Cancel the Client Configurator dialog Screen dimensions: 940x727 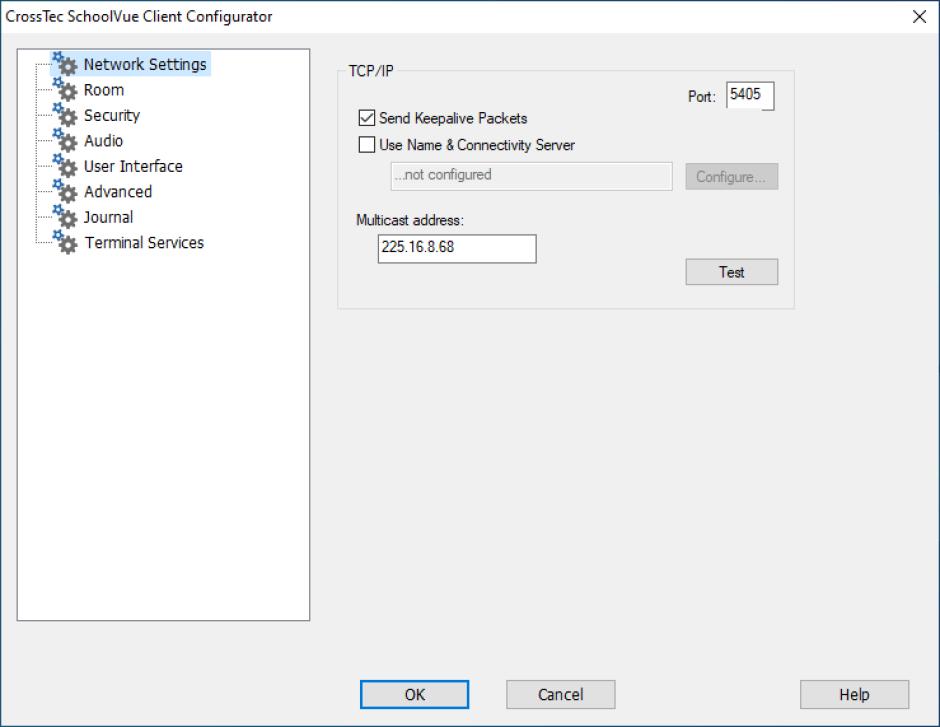click(561, 695)
